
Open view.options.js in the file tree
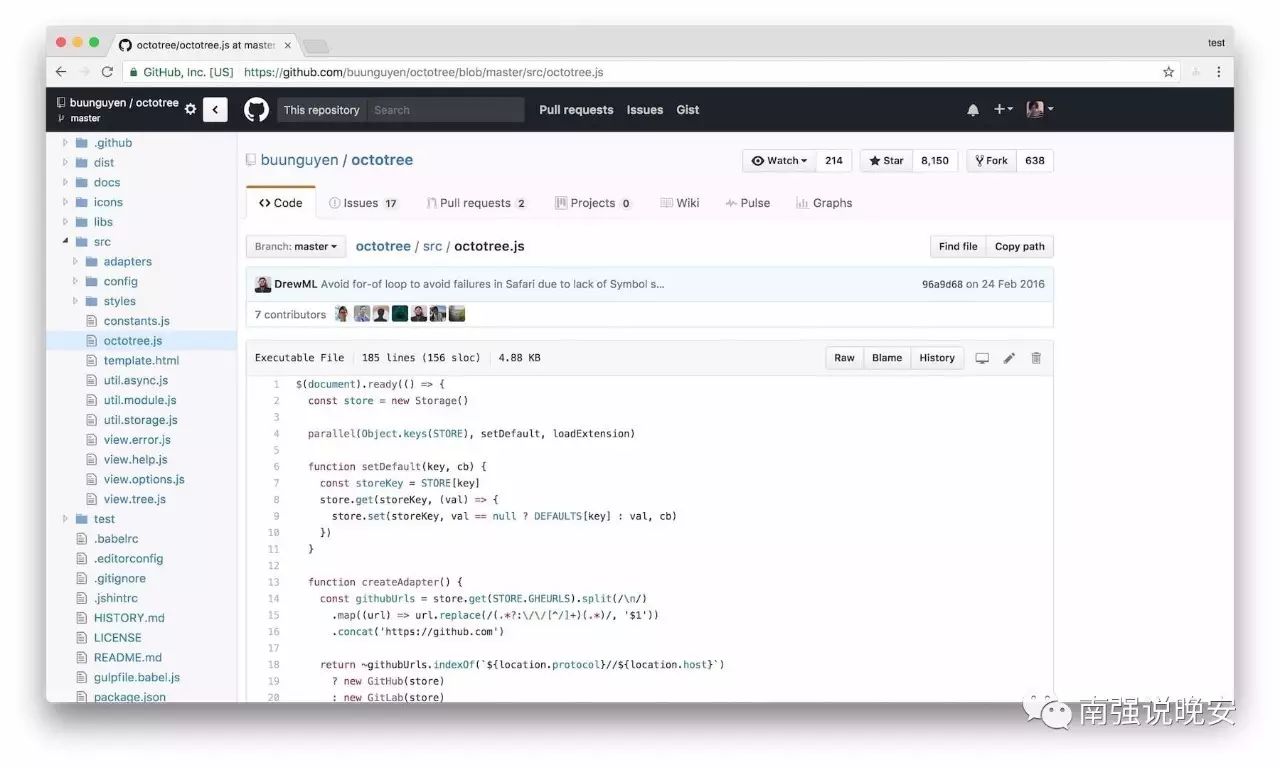coord(144,479)
